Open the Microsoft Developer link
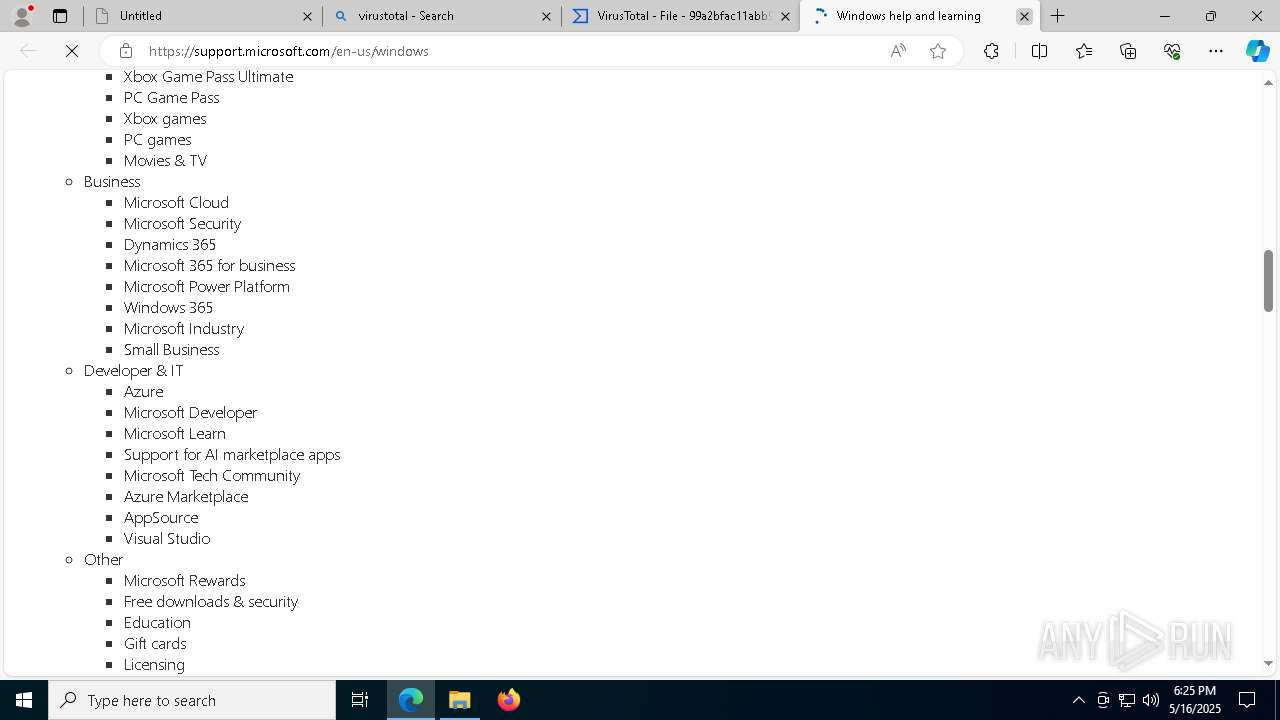The height and width of the screenshot is (720, 1280). point(190,413)
